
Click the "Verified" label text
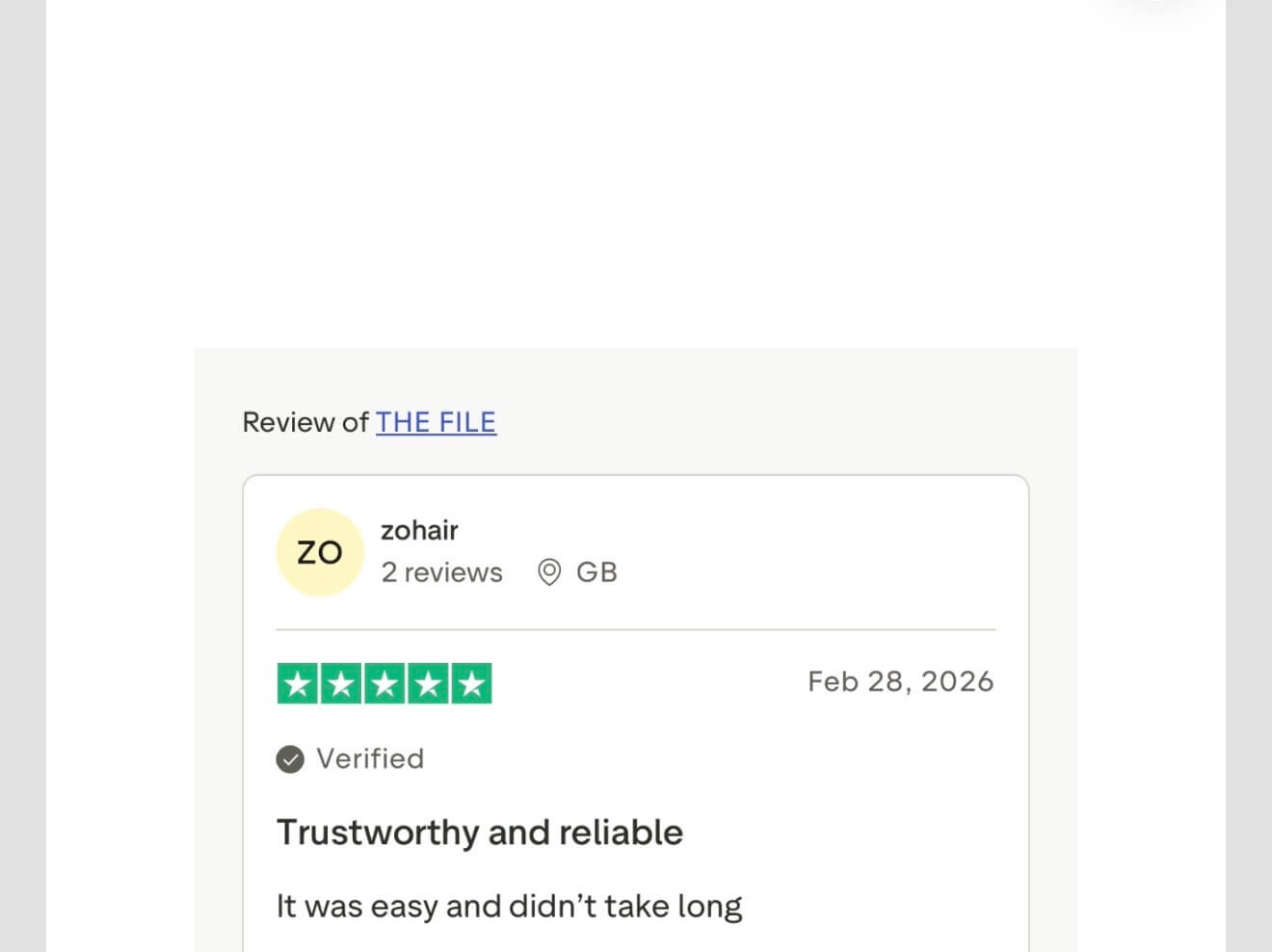coord(370,759)
